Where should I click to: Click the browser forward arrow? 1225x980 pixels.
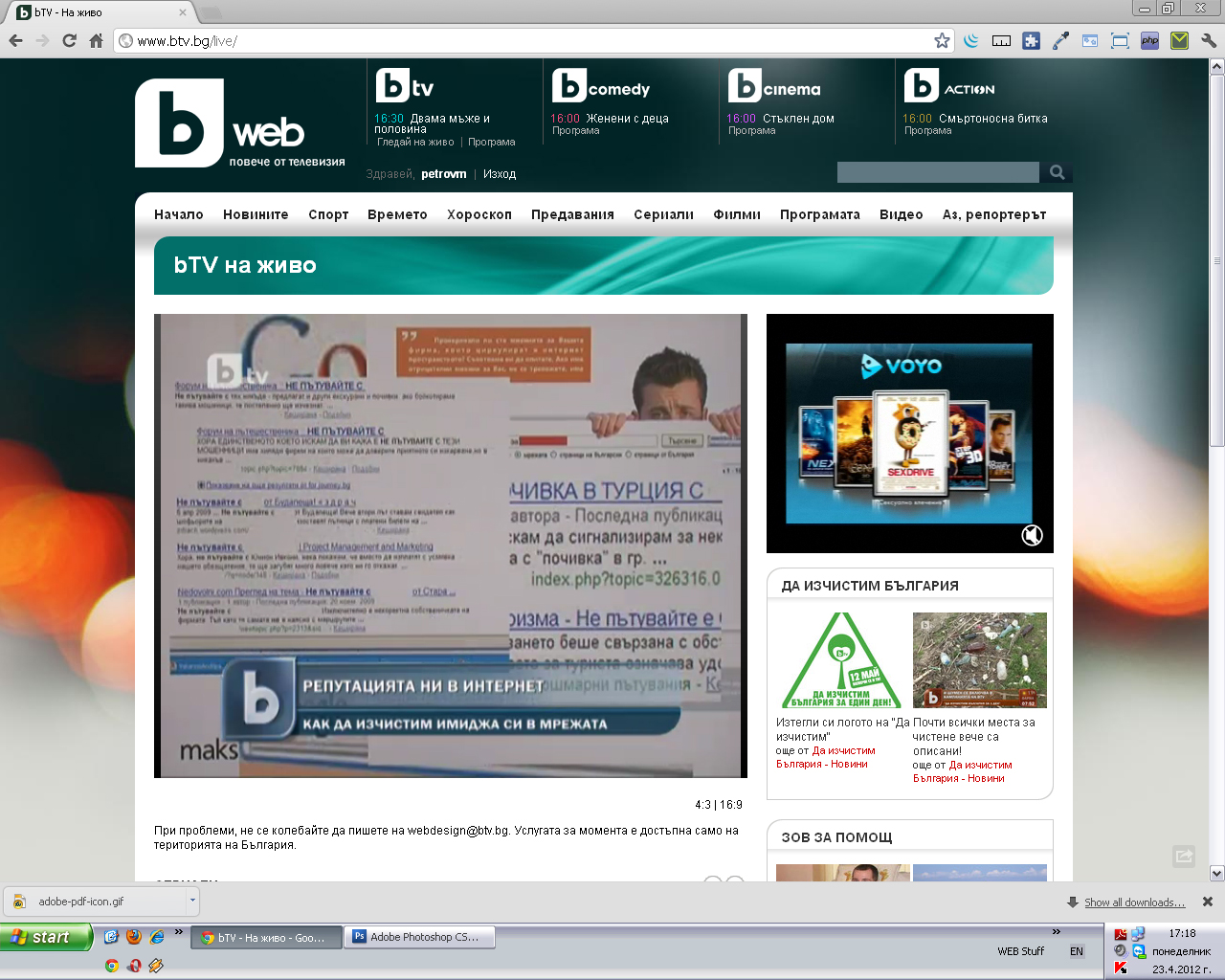[x=42, y=40]
